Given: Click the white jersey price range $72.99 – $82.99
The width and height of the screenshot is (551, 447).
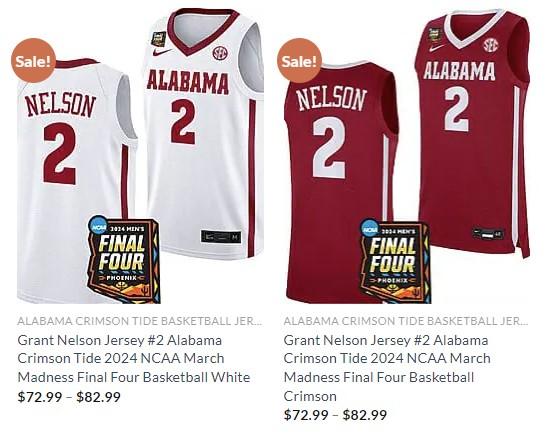Looking at the screenshot, I should 69,397.
